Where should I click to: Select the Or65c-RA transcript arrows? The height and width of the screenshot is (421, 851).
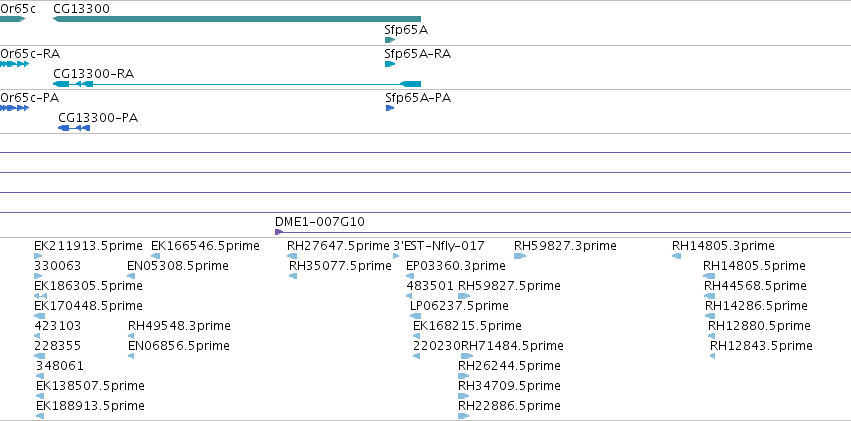[x=14, y=64]
